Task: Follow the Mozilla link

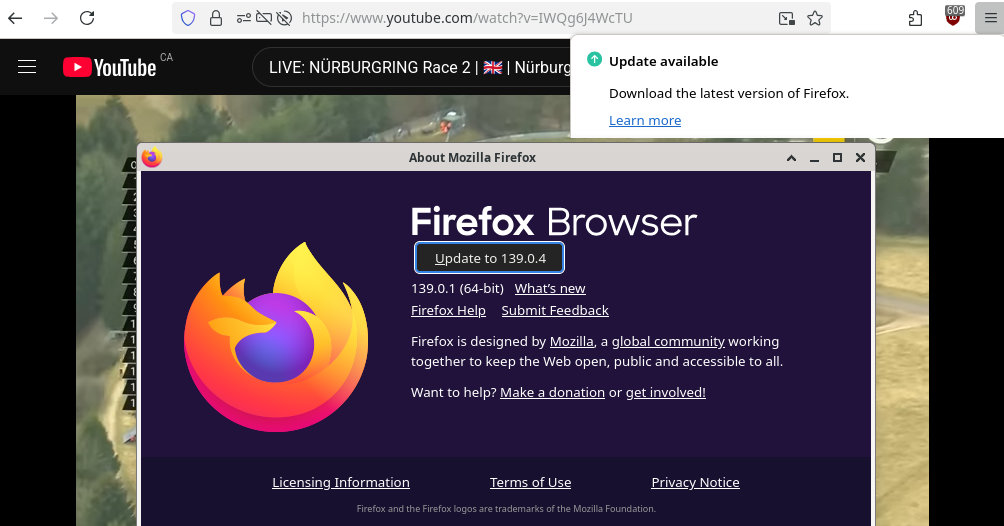Action: pos(572,341)
